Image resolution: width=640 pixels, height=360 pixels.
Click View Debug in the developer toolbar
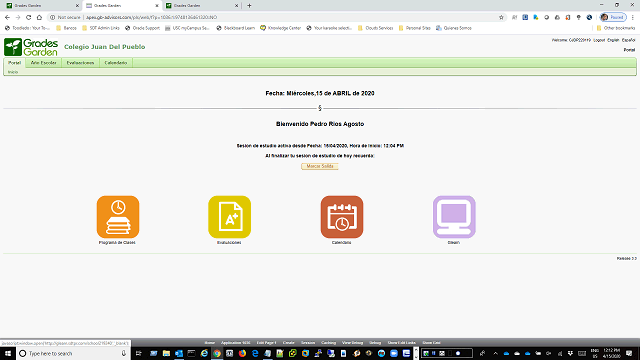pos(352,343)
